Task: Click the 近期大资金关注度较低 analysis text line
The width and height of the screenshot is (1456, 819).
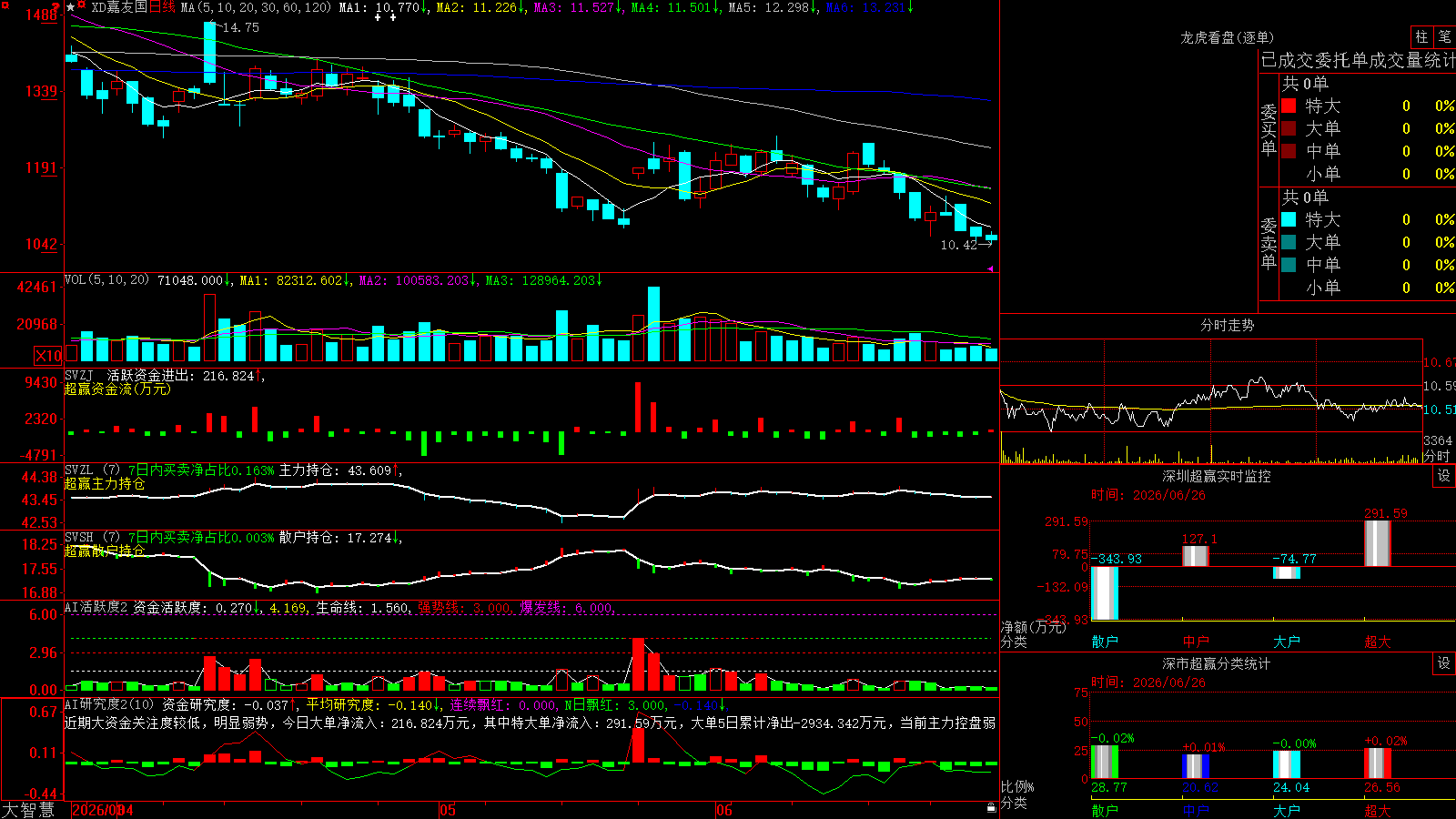Action: point(530,723)
